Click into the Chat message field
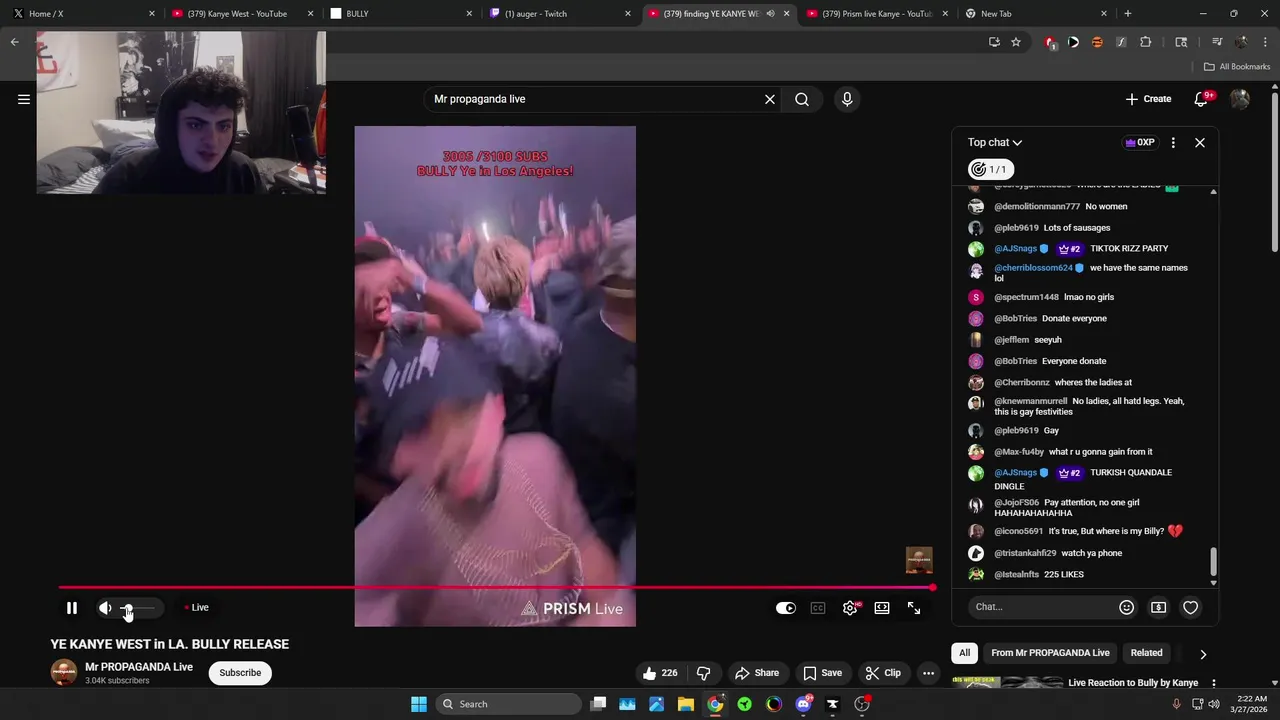 click(x=1041, y=607)
